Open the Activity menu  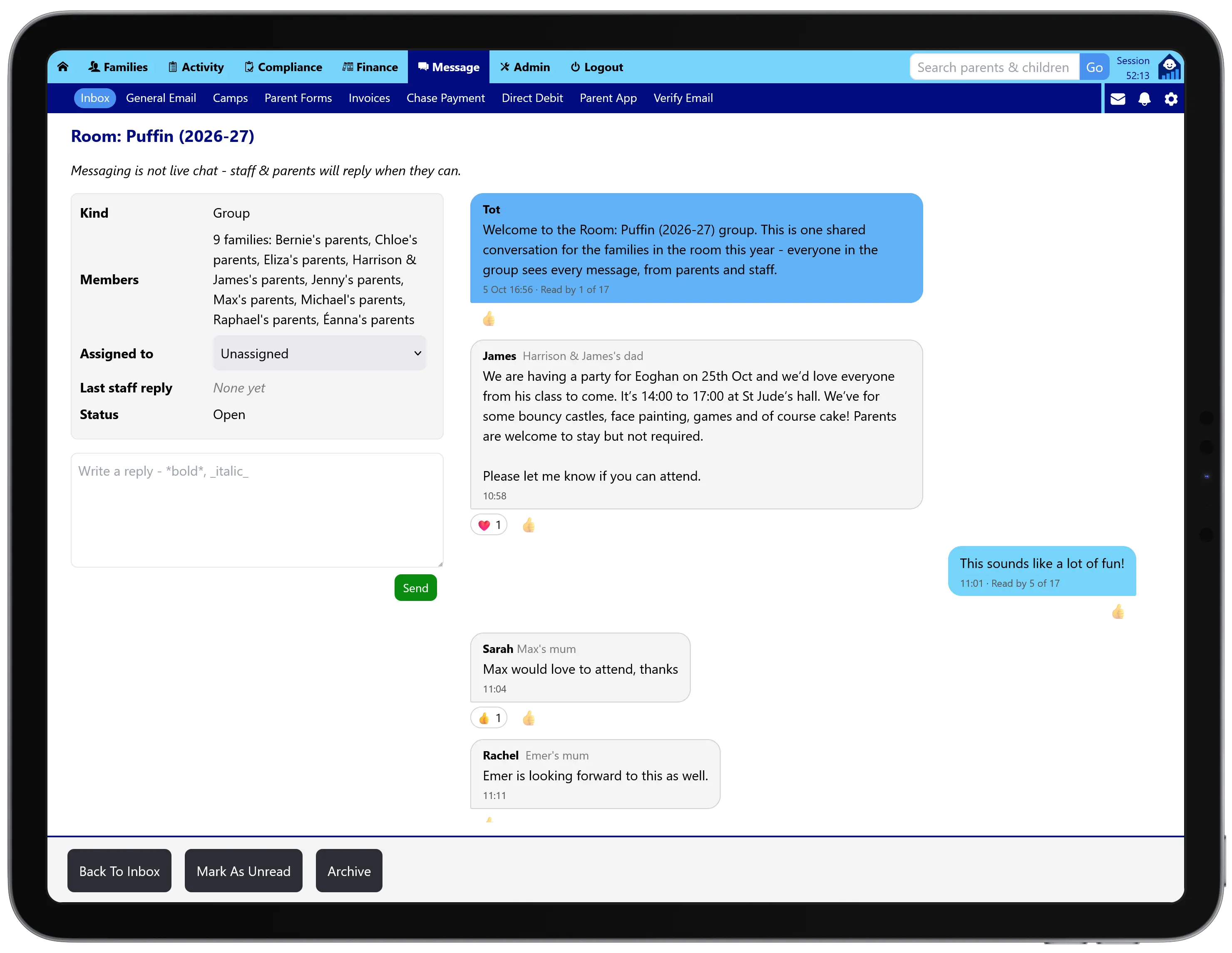click(196, 67)
